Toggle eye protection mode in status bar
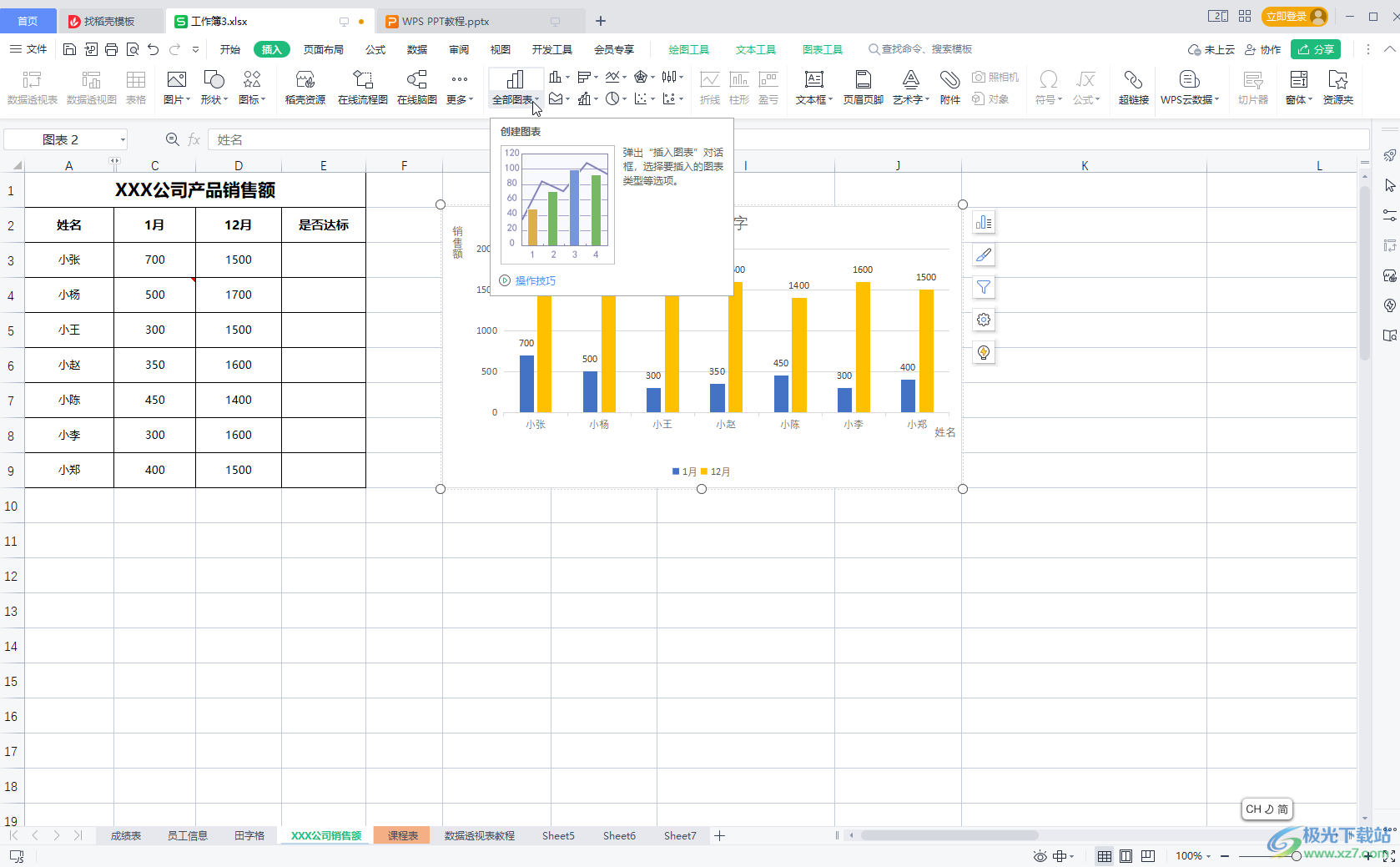This screenshot has height=867, width=1400. [x=1040, y=856]
